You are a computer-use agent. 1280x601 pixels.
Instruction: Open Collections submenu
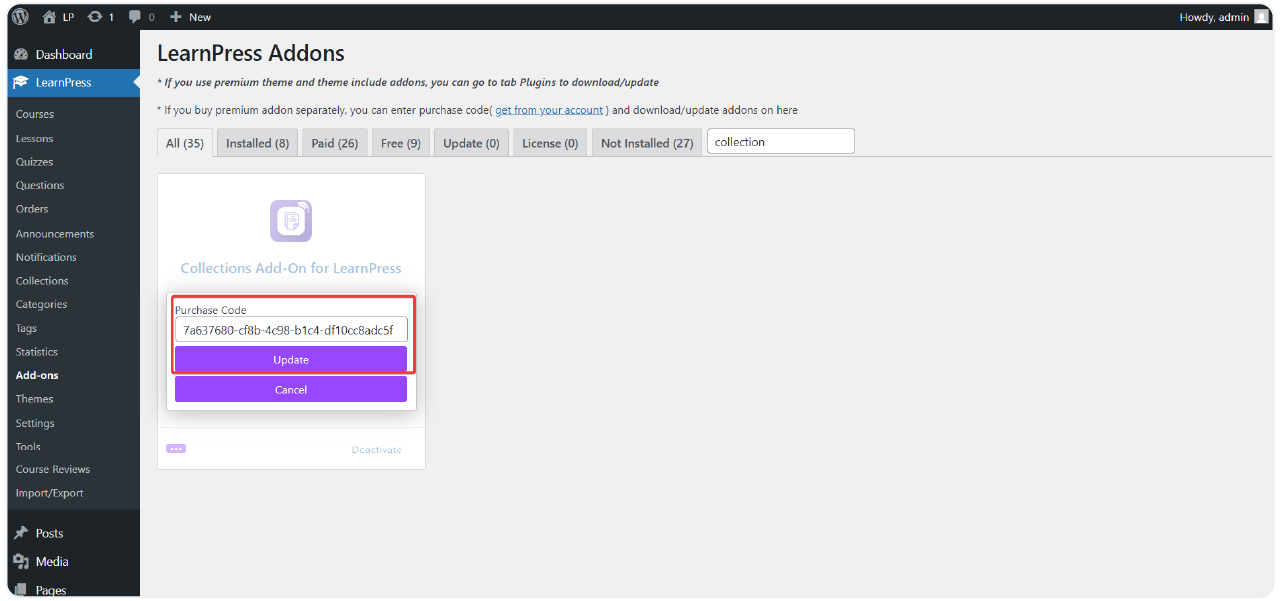point(42,281)
